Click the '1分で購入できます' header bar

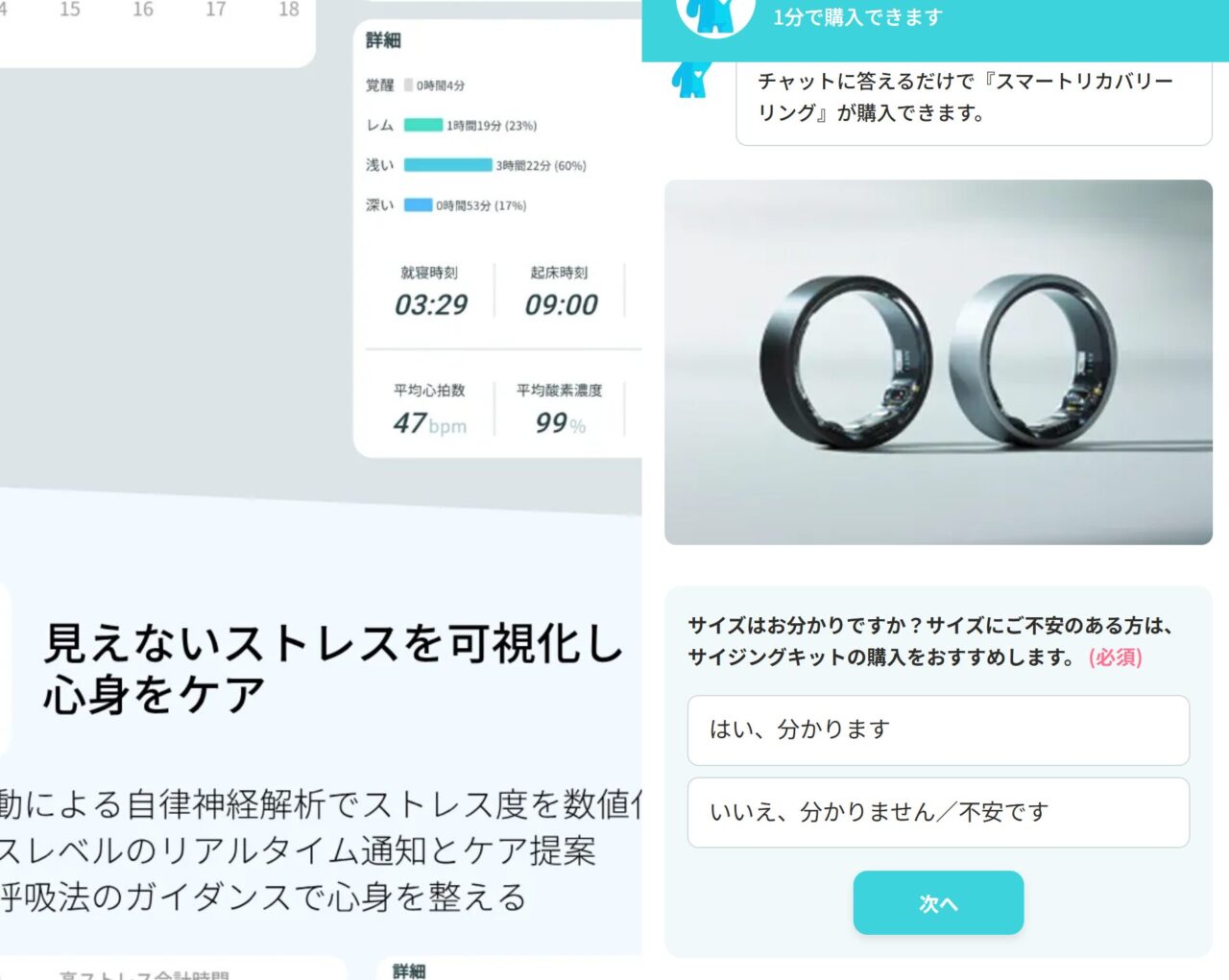coord(935,29)
